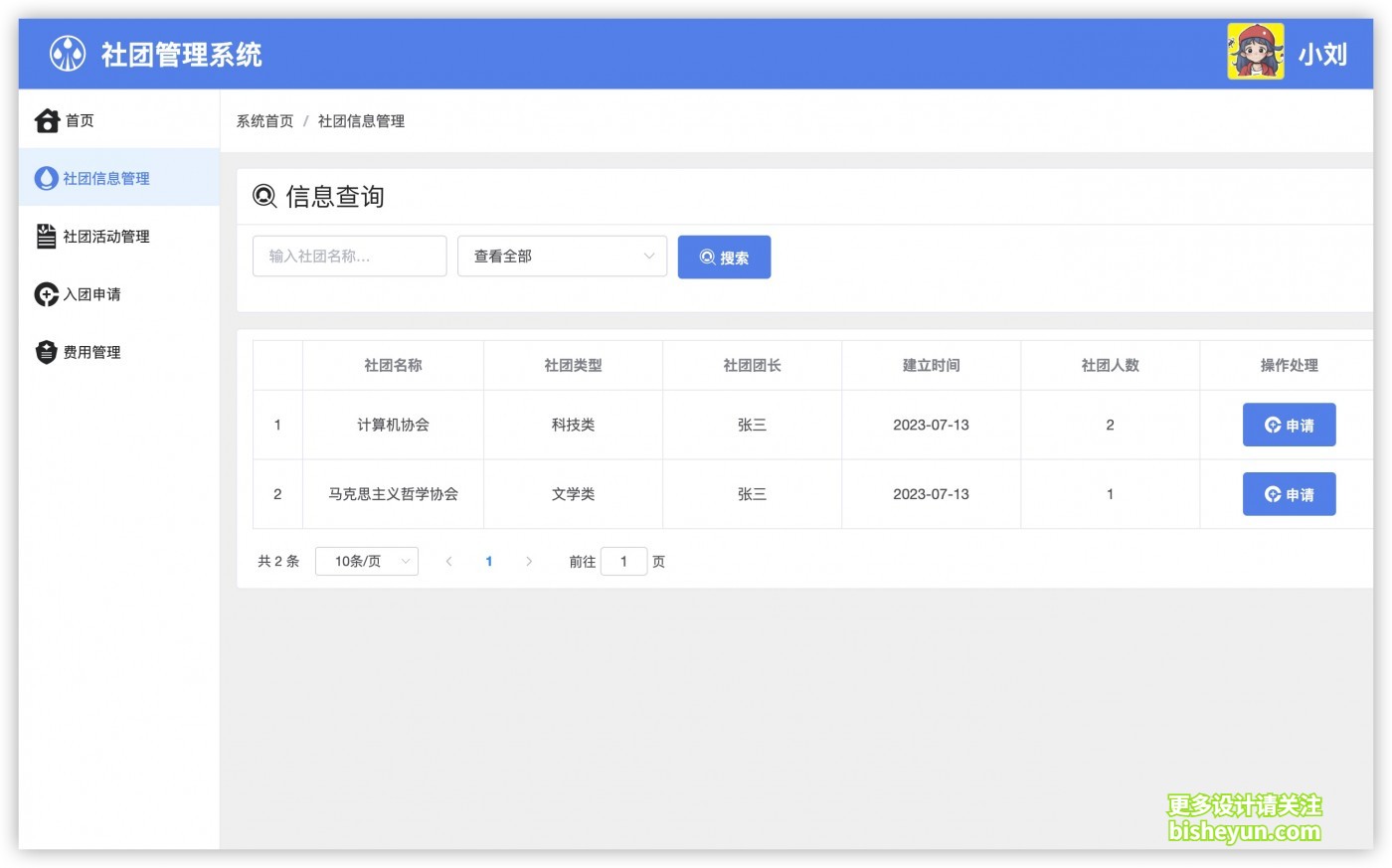The image size is (1392, 868).
Task: Open the 10条/页 page size dropdown
Action: point(367,562)
